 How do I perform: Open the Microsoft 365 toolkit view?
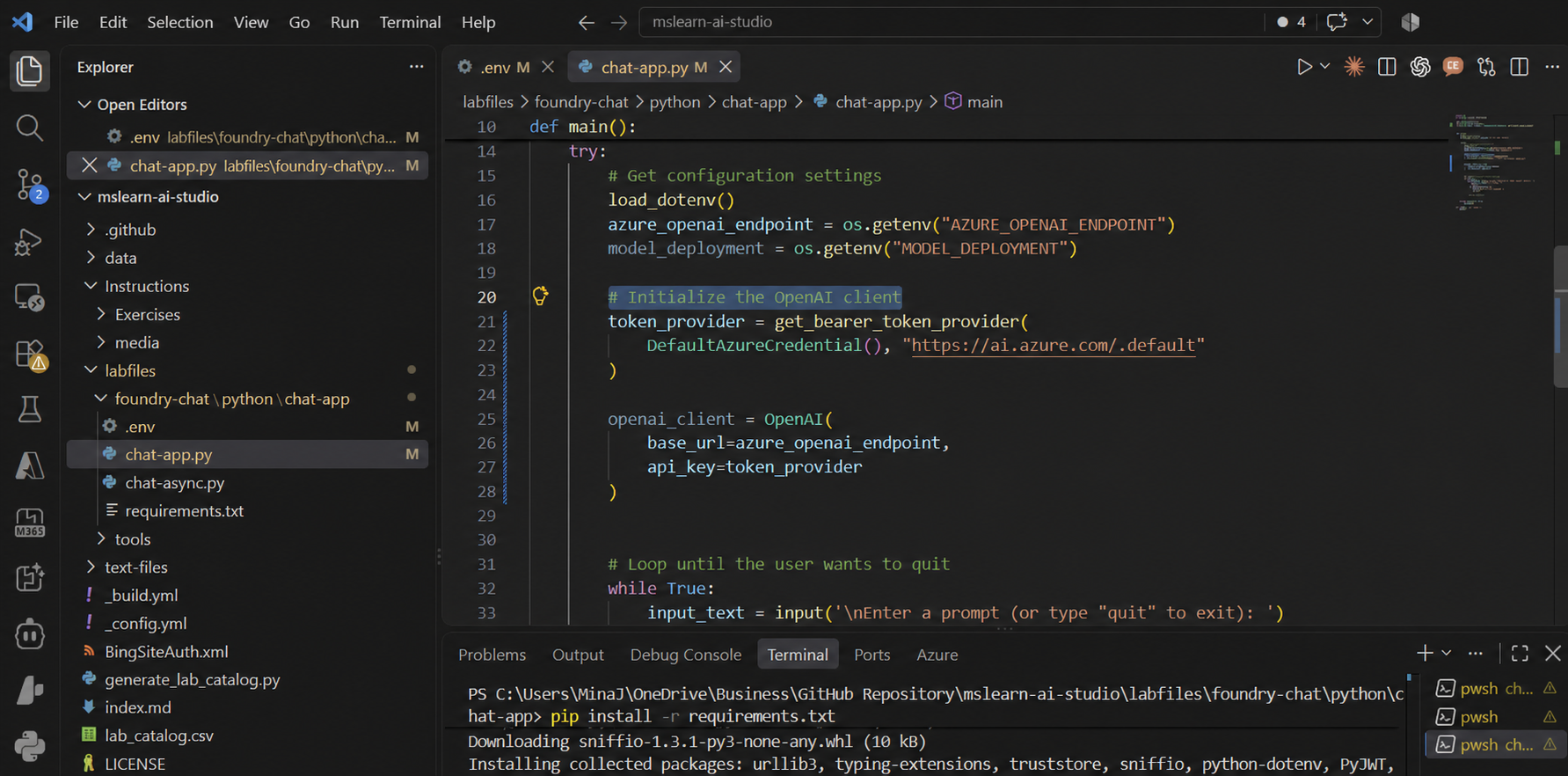pyautogui.click(x=29, y=523)
